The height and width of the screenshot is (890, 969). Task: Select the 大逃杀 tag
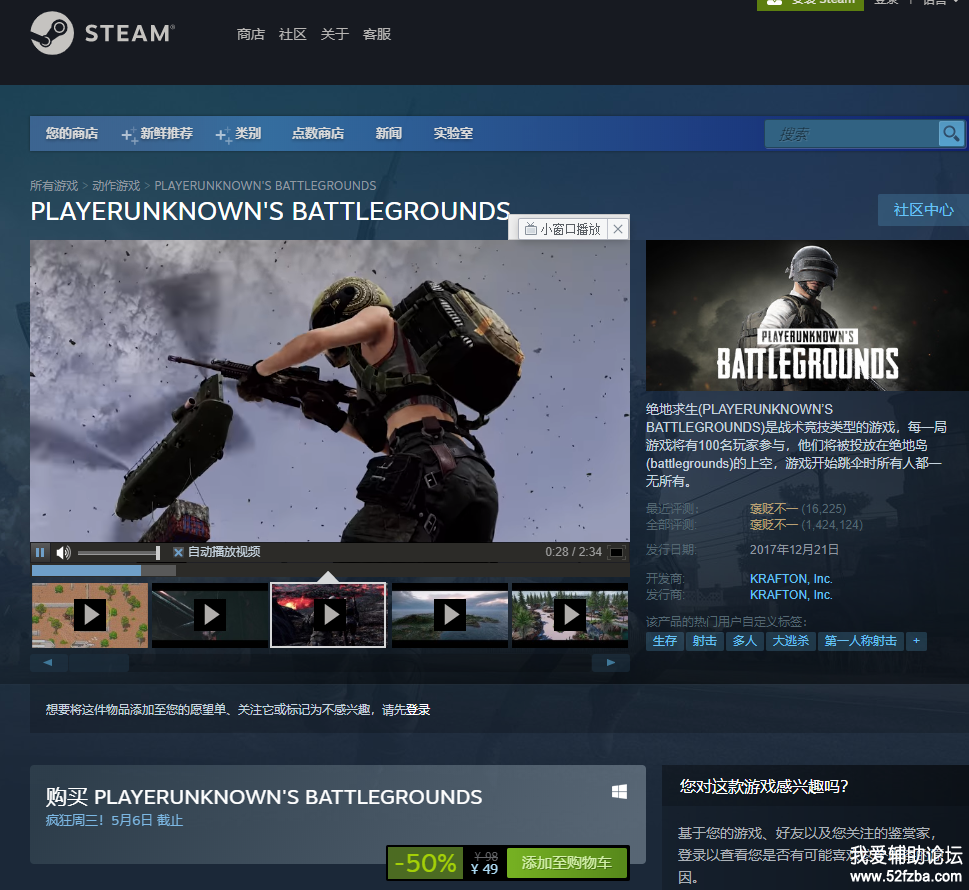(791, 641)
